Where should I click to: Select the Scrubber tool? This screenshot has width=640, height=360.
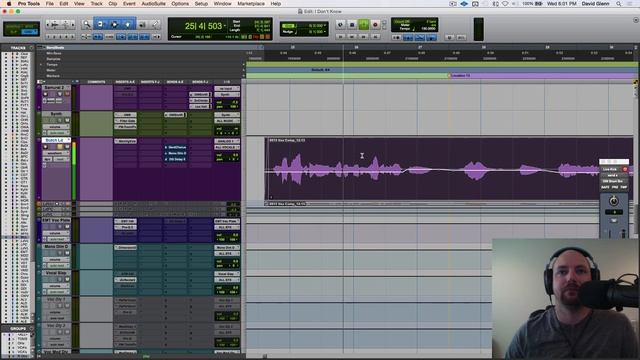142,24
